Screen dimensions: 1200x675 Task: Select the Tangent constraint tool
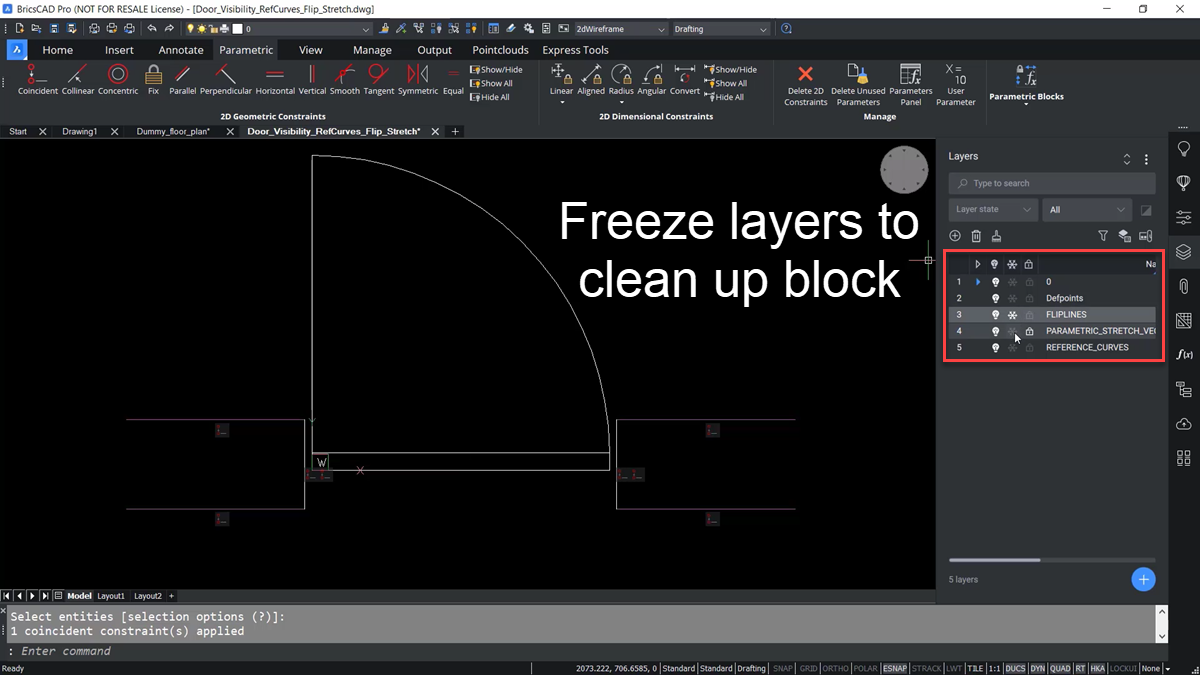(x=379, y=79)
